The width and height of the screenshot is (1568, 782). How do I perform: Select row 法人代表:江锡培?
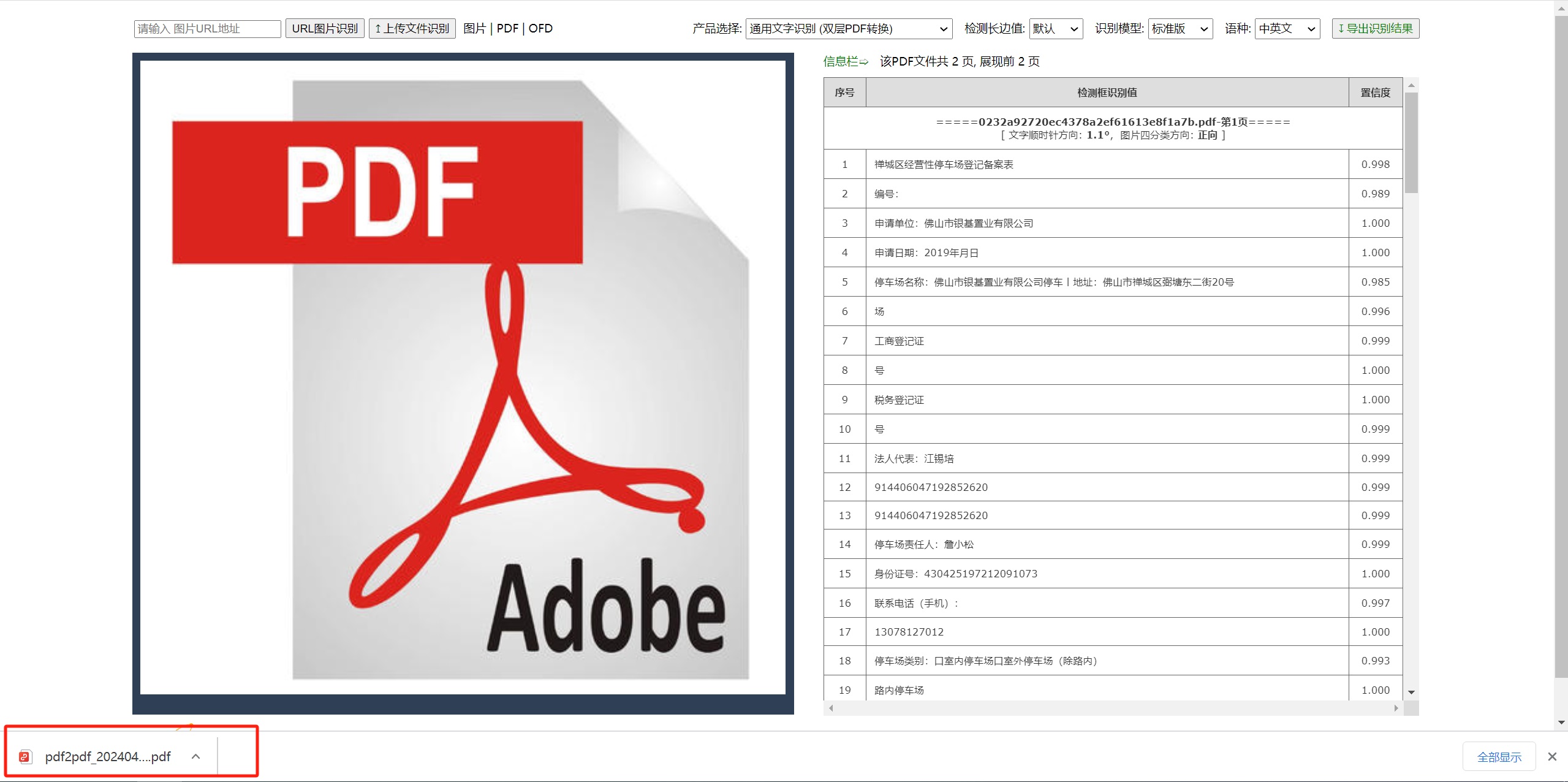pyautogui.click(x=1113, y=458)
